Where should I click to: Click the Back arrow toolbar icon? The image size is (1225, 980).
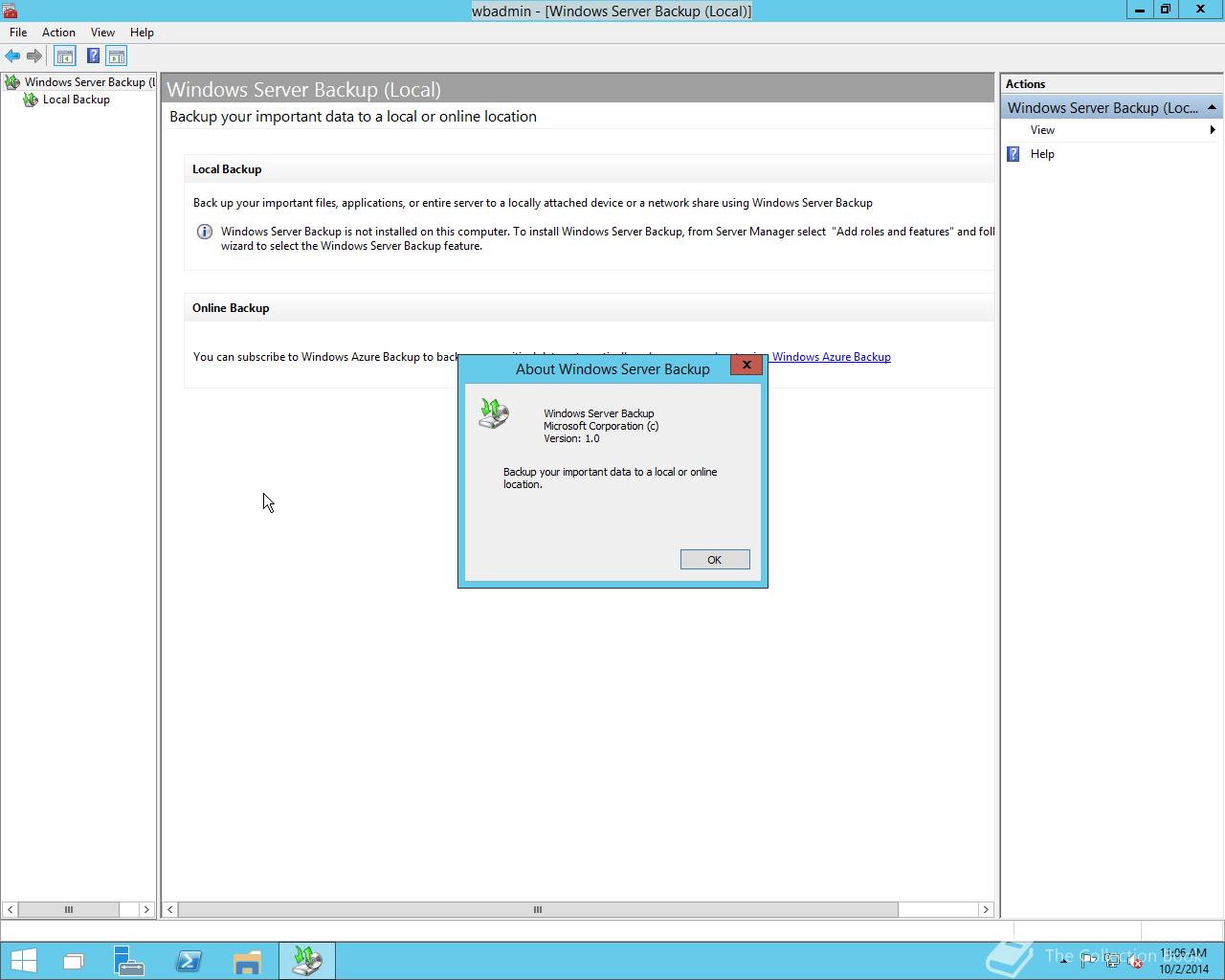tap(12, 56)
